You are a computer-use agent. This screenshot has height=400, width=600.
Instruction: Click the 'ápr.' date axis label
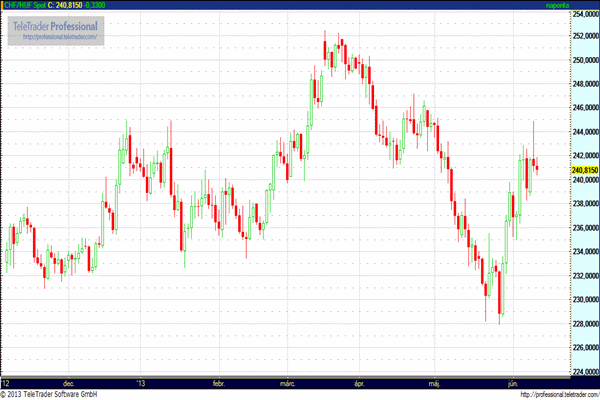tap(358, 382)
